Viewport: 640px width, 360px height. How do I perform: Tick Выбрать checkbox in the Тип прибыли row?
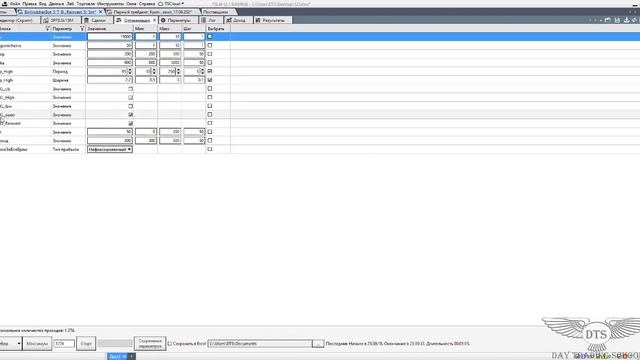pyautogui.click(x=210, y=149)
